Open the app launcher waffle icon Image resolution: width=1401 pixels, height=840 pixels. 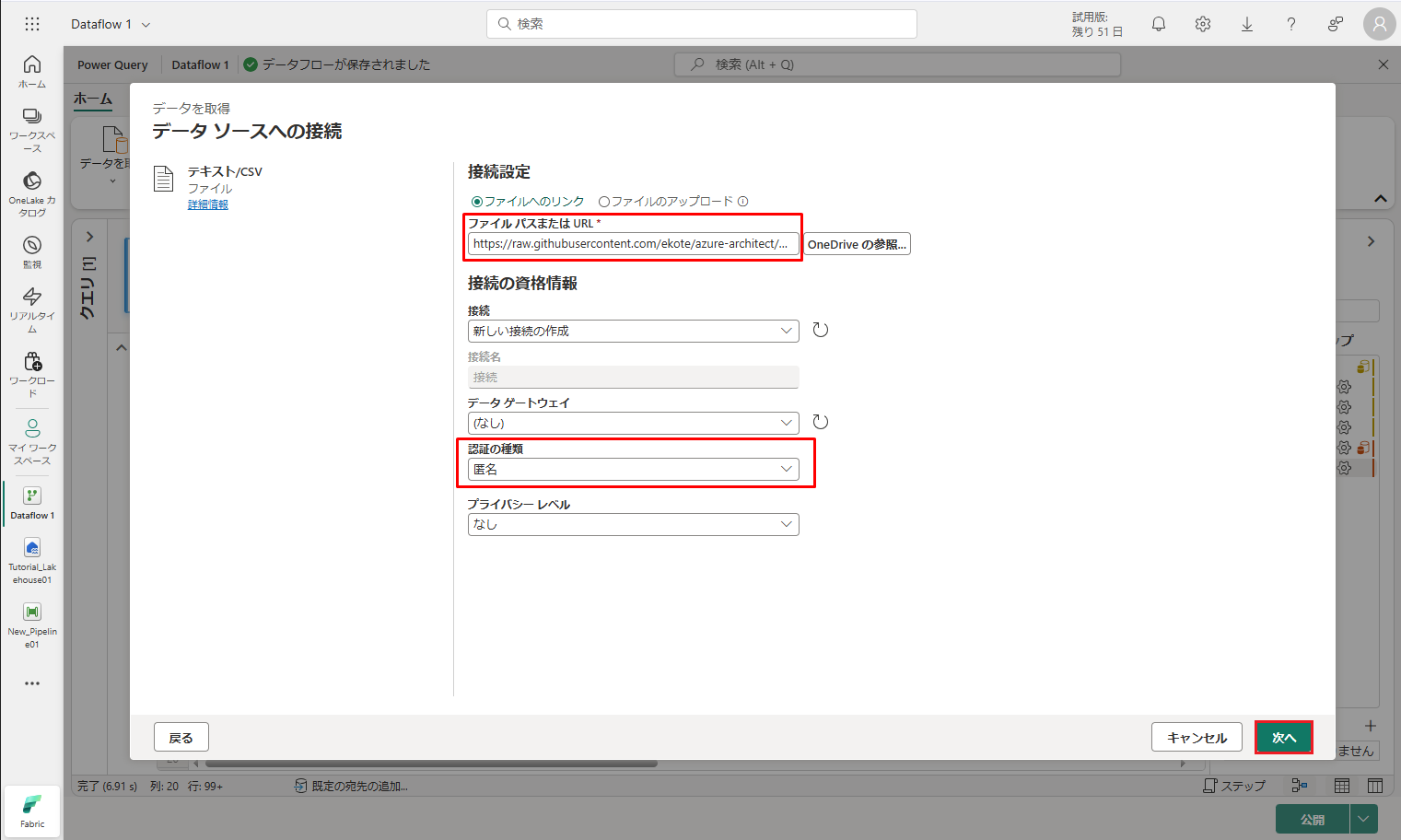point(32,24)
